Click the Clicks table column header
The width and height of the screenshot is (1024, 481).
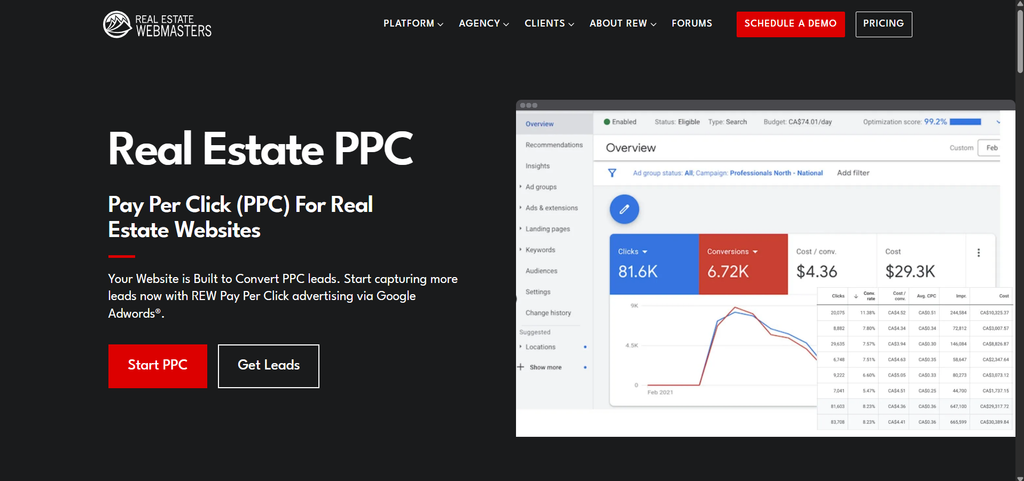838,296
